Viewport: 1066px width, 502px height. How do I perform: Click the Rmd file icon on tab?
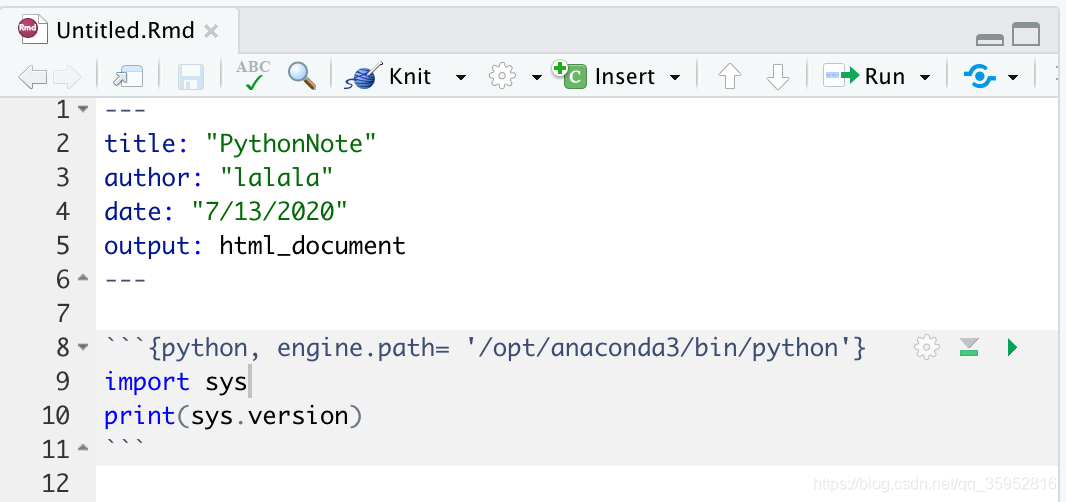pyautogui.click(x=33, y=31)
